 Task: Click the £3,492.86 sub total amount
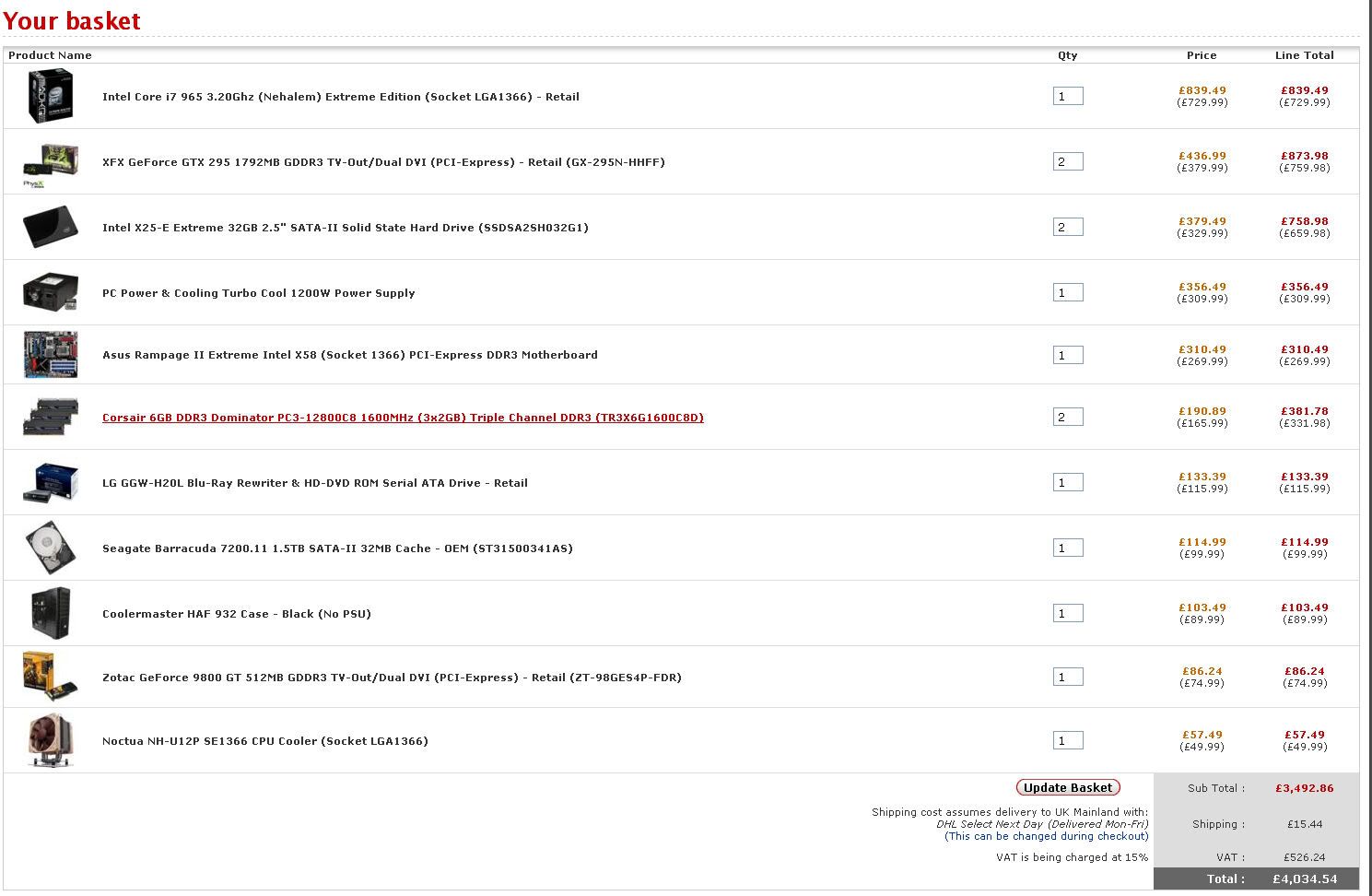1305,788
